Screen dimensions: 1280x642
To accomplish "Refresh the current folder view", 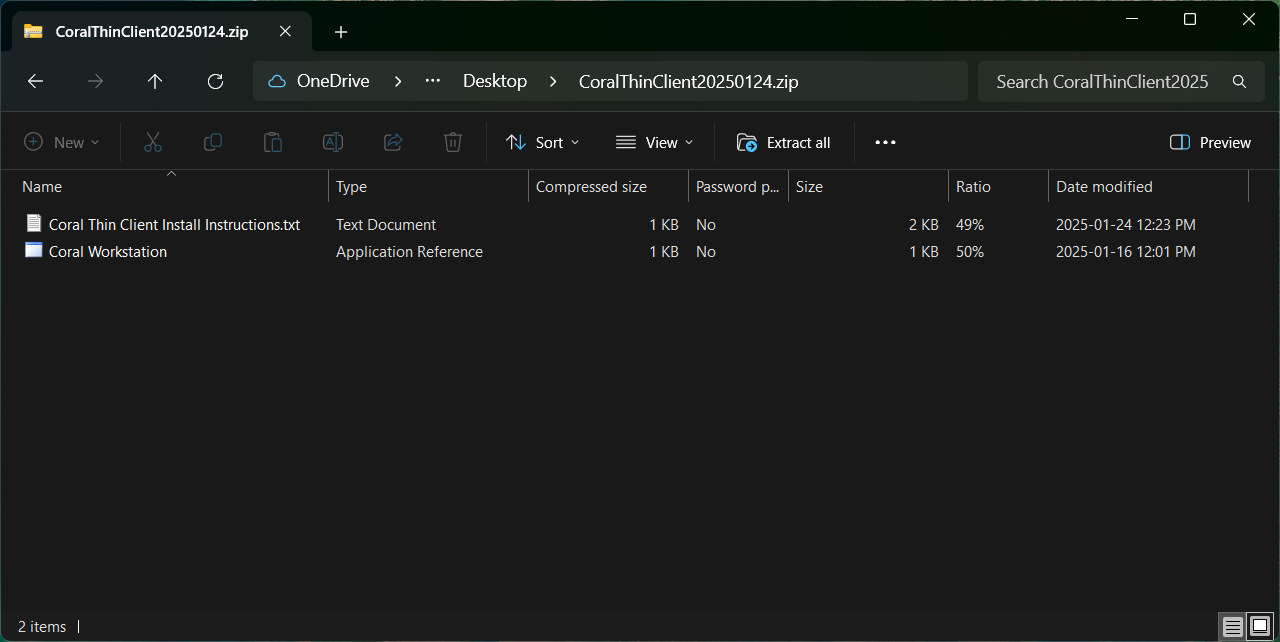I will [x=215, y=82].
